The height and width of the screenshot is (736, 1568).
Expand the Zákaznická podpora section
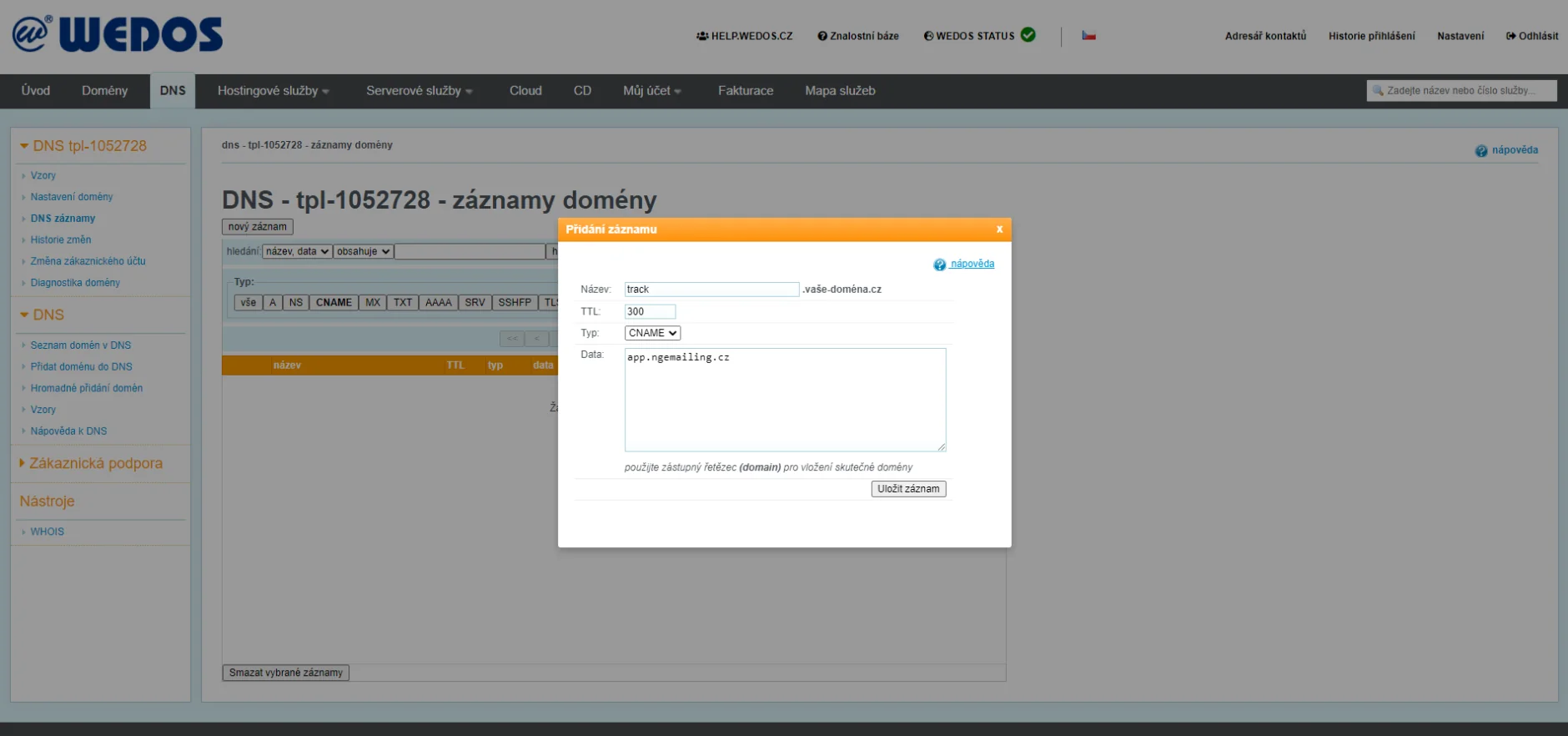pyautogui.click(x=23, y=463)
